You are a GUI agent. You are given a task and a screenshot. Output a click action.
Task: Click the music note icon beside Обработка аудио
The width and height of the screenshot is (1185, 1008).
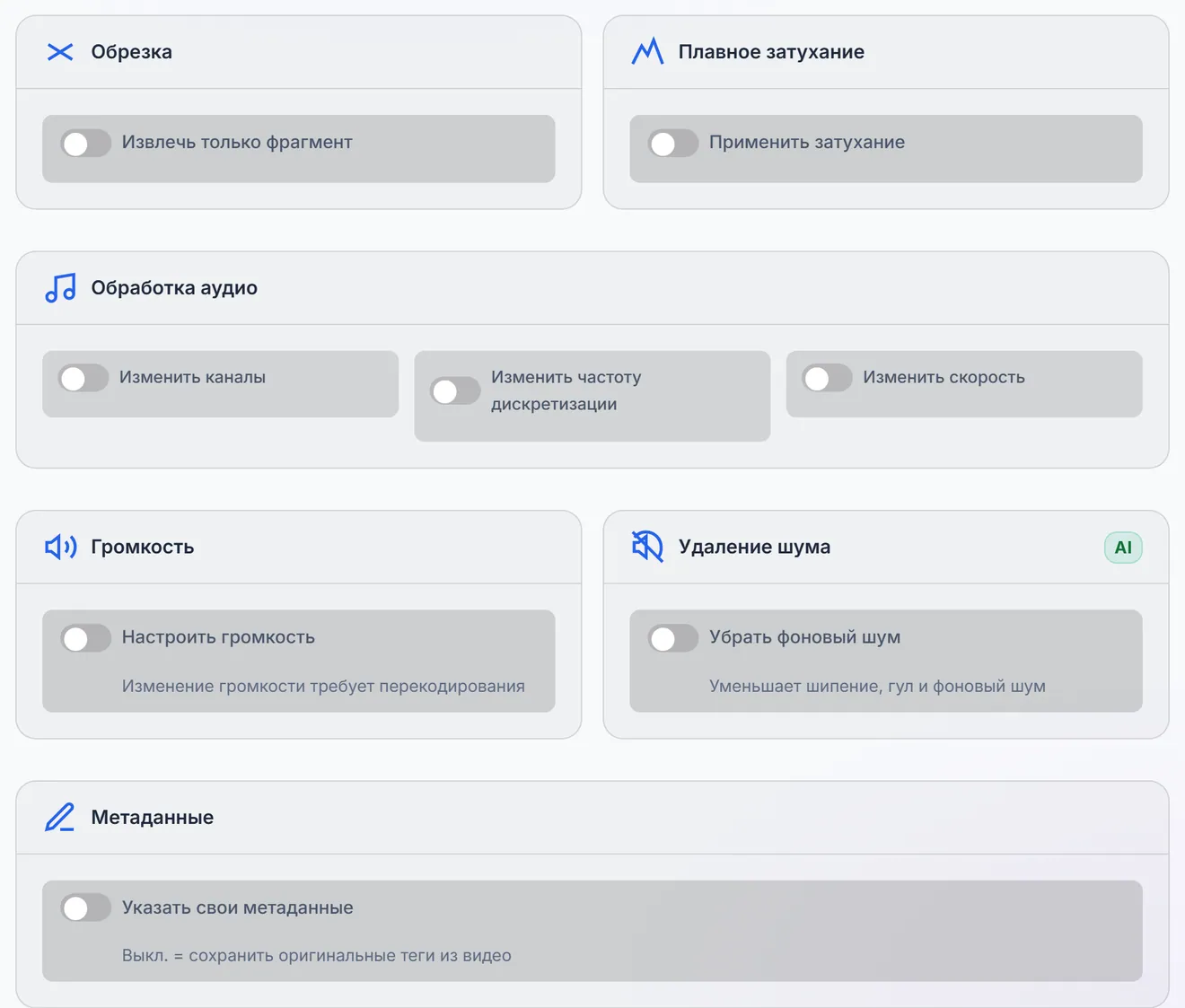[x=60, y=288]
